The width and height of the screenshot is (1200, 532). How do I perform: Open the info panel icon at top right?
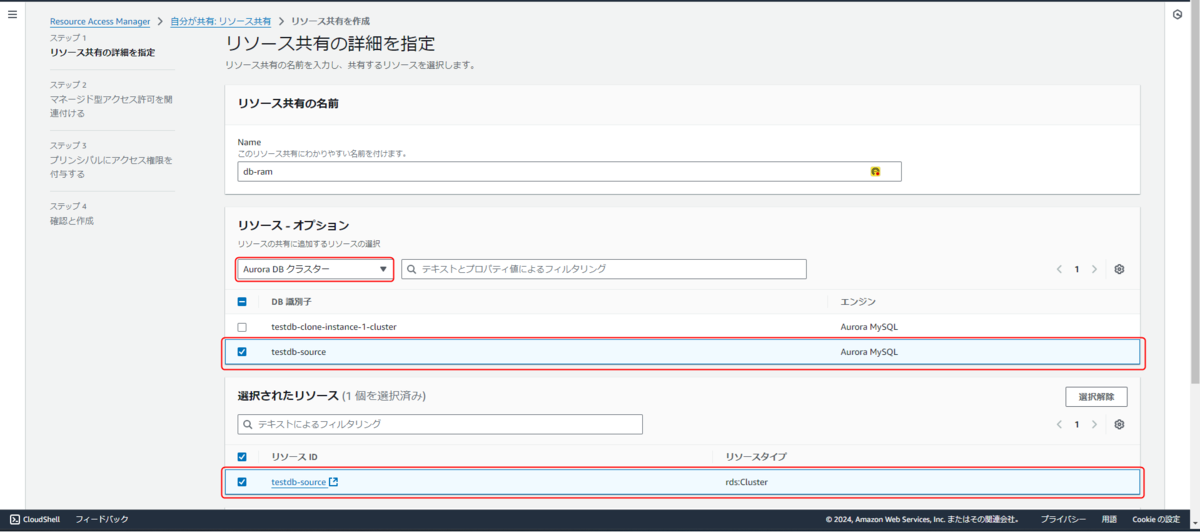pos(1177,15)
